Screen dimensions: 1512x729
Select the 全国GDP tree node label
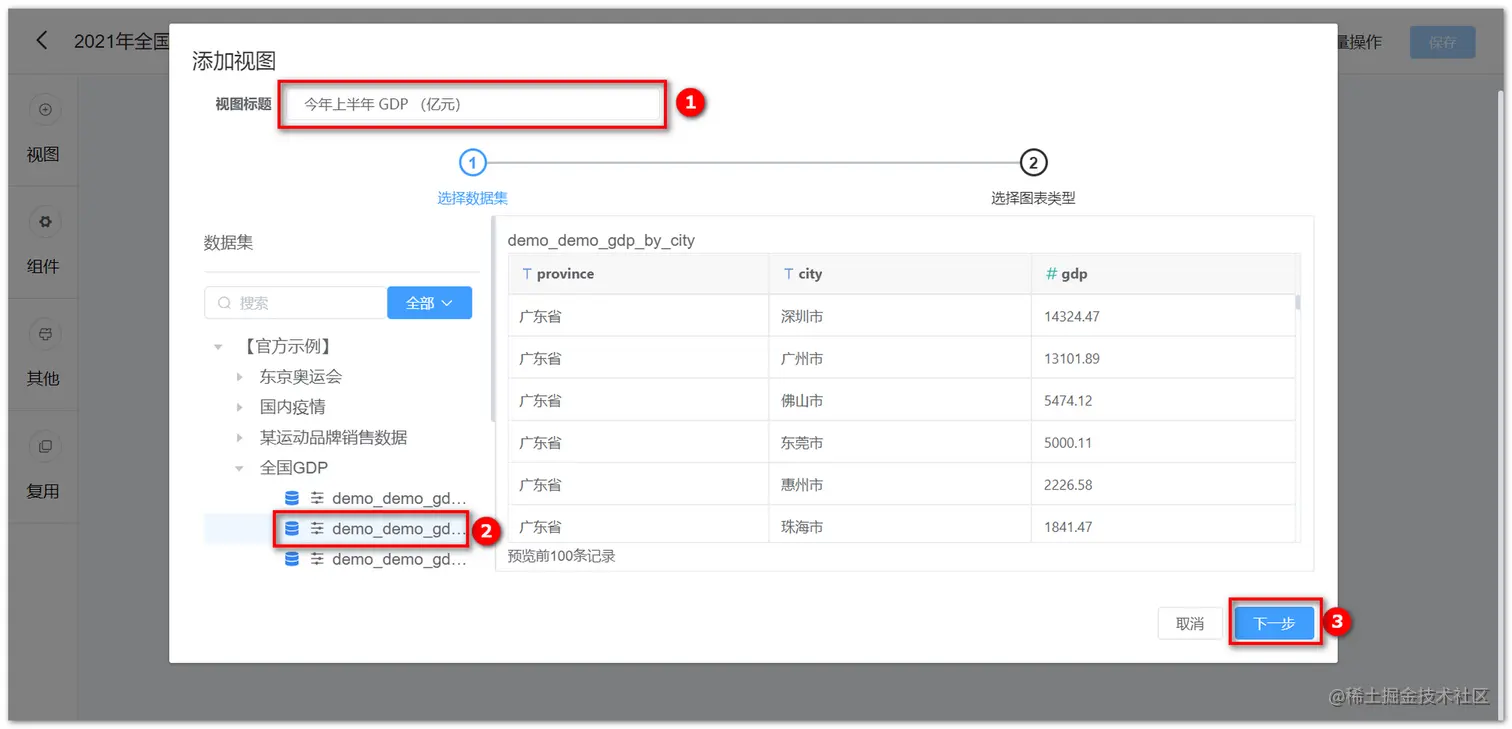294,468
